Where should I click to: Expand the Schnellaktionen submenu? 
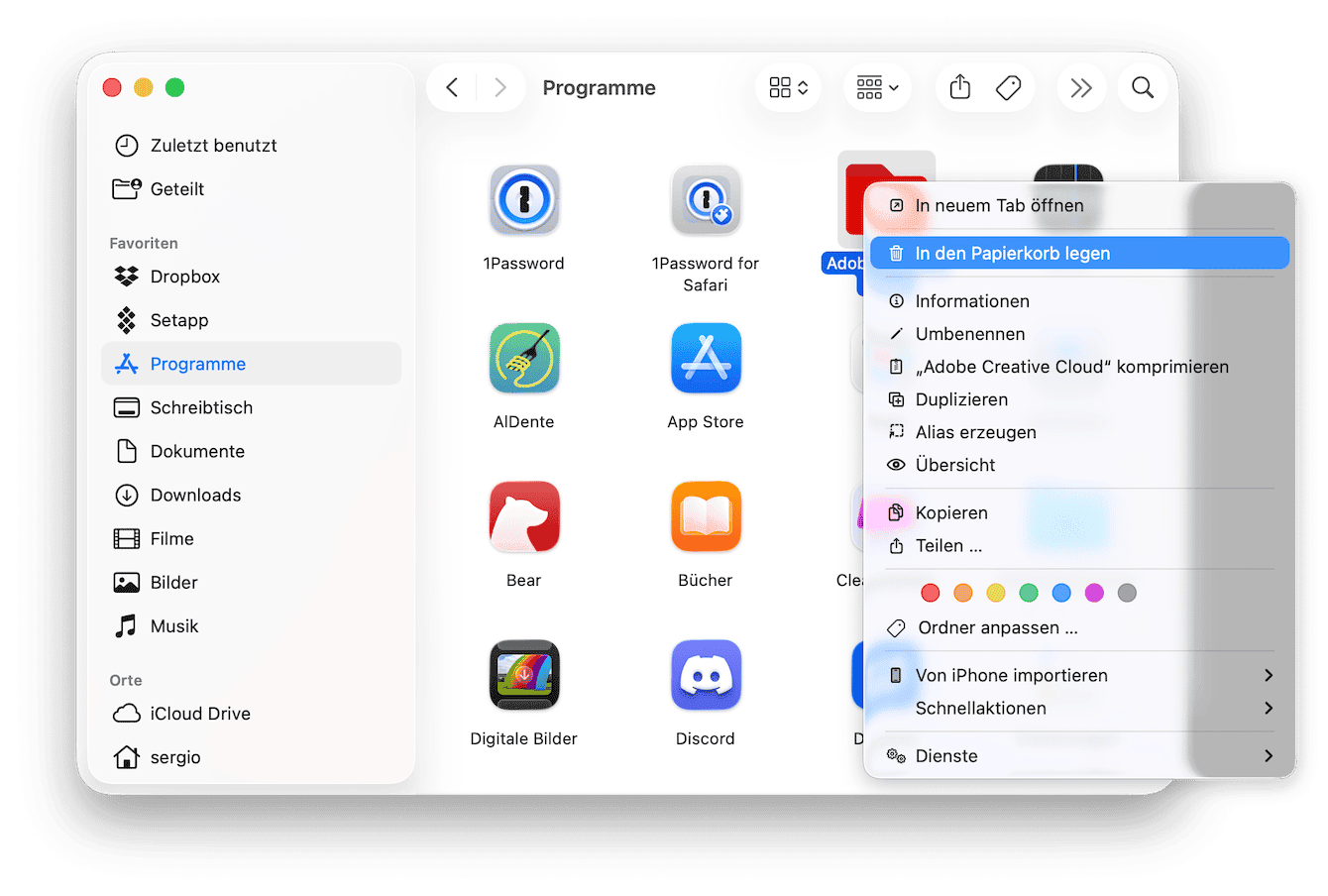coord(1079,708)
